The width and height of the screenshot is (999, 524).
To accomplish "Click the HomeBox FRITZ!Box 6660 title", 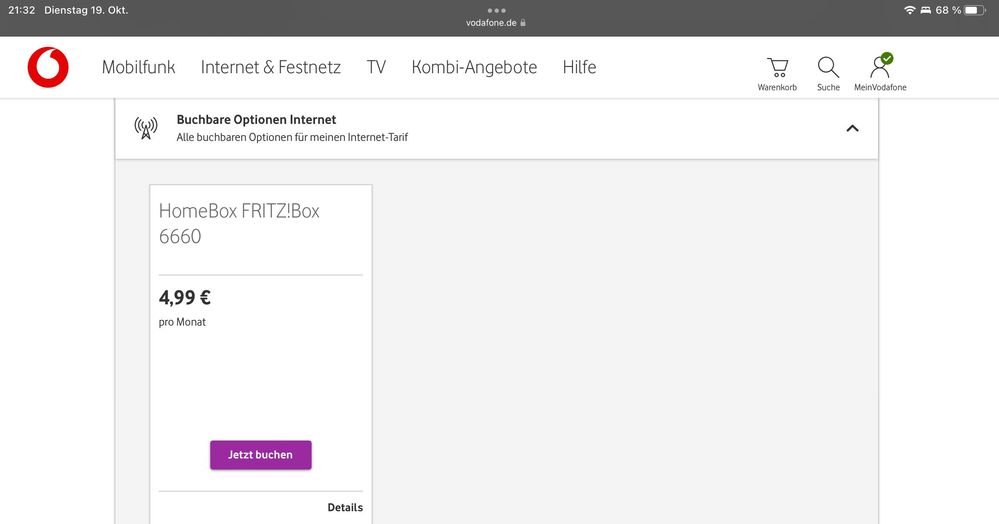I will 239,224.
